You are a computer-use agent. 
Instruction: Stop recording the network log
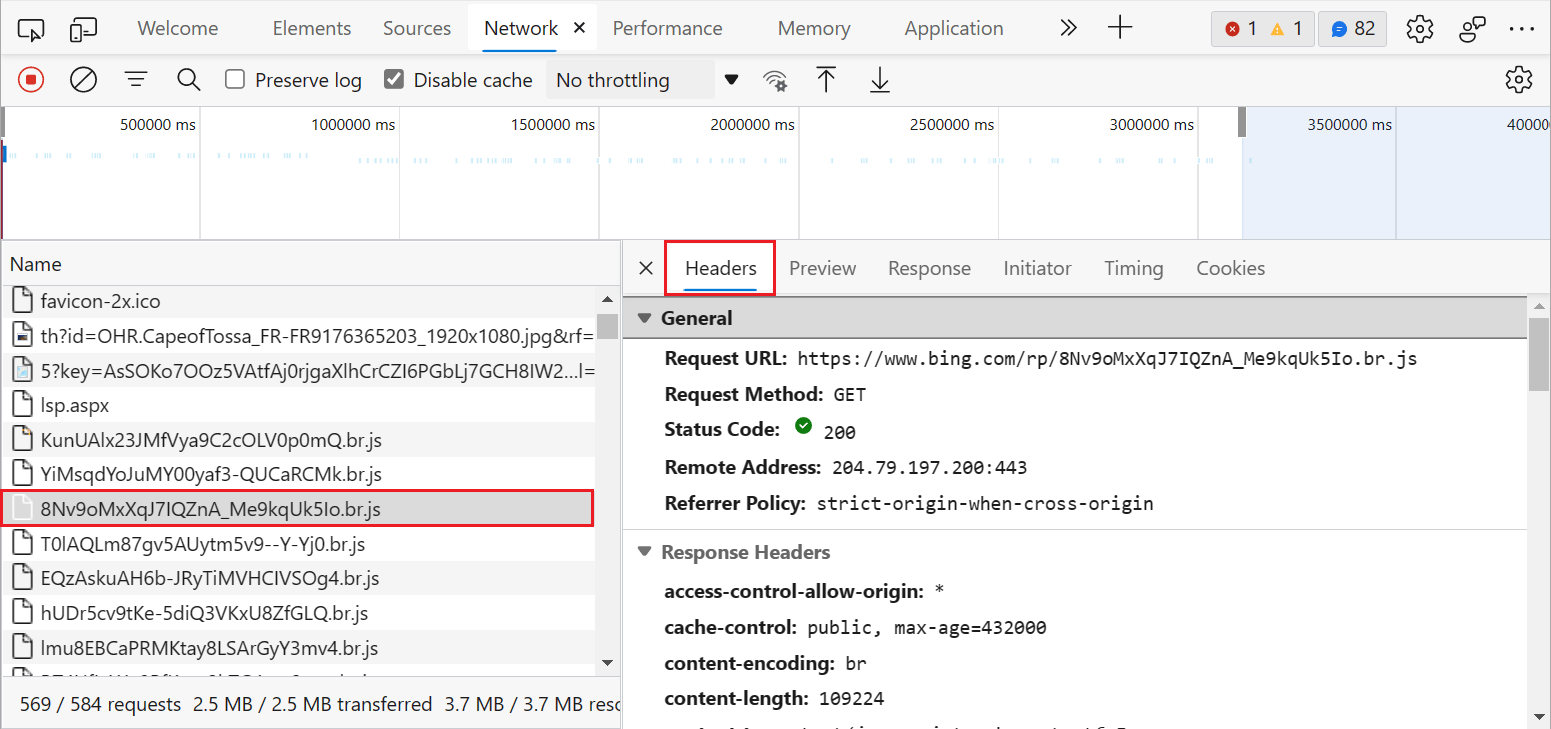[30, 80]
